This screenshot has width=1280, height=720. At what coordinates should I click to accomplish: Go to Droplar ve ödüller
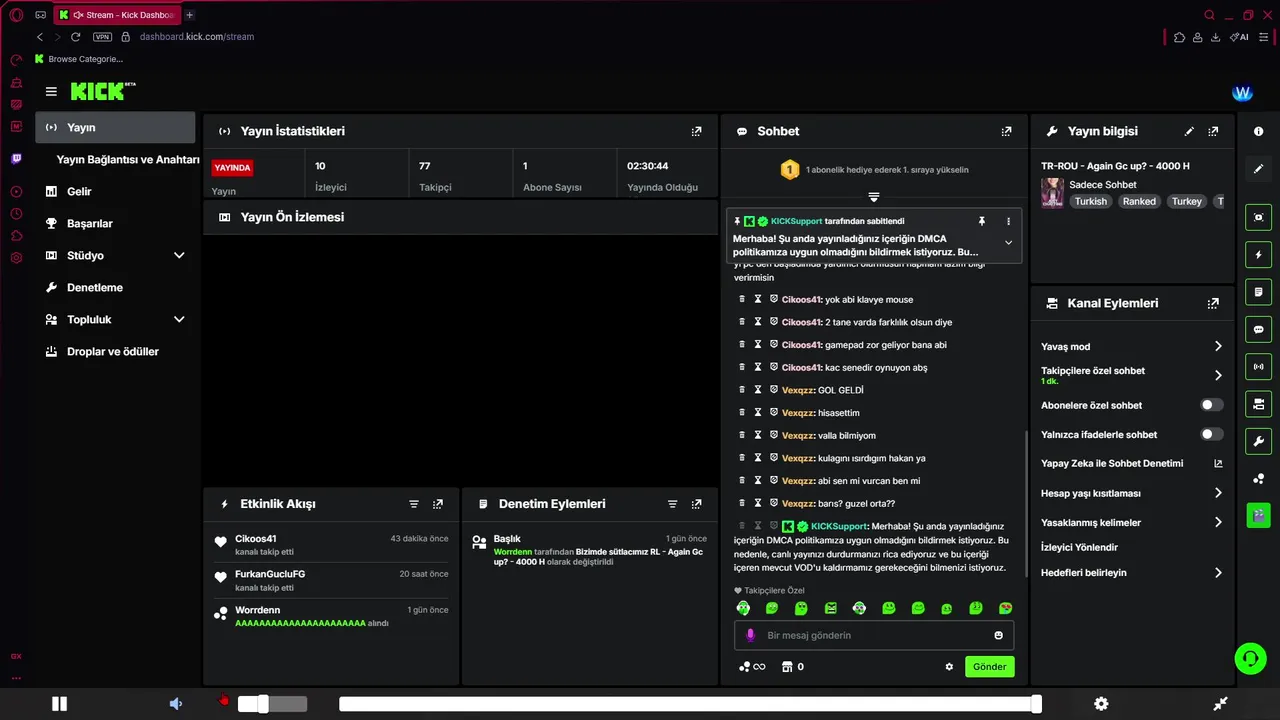(116, 351)
